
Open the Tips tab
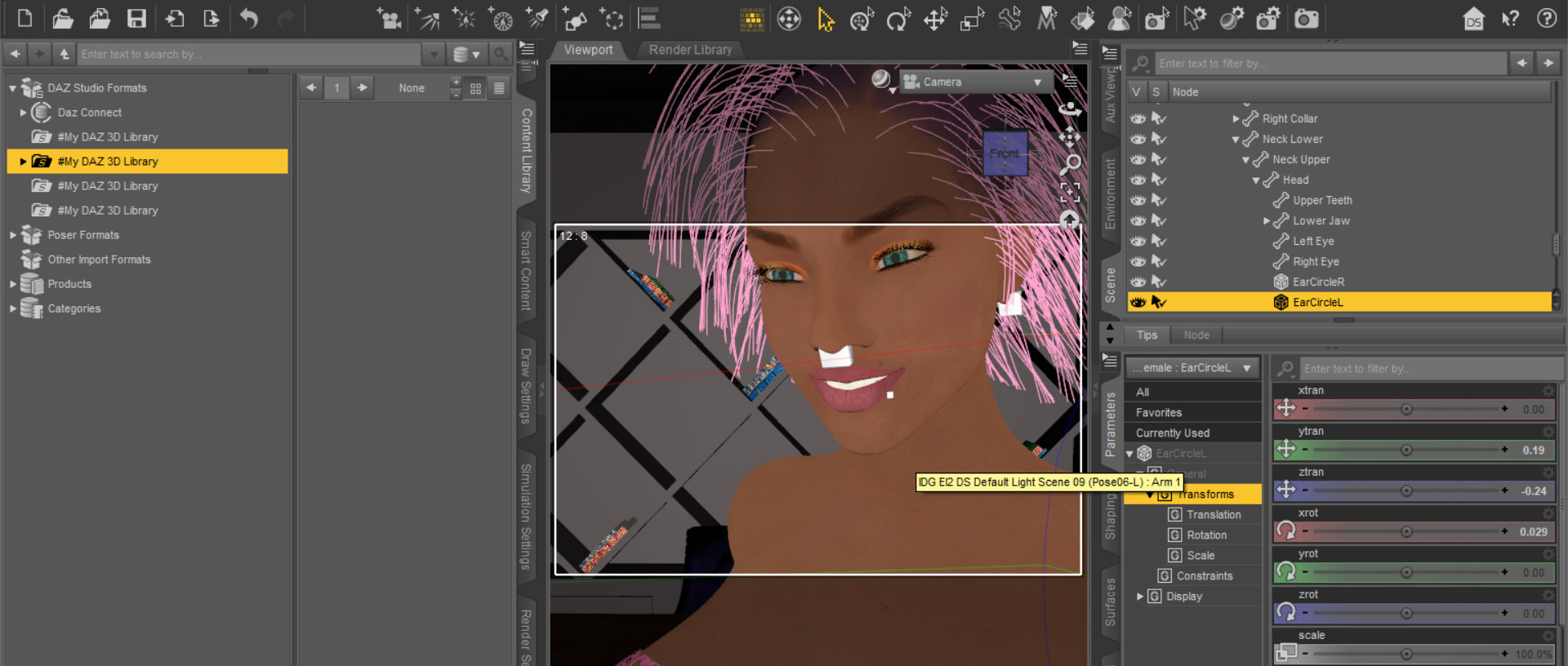[x=1147, y=335]
